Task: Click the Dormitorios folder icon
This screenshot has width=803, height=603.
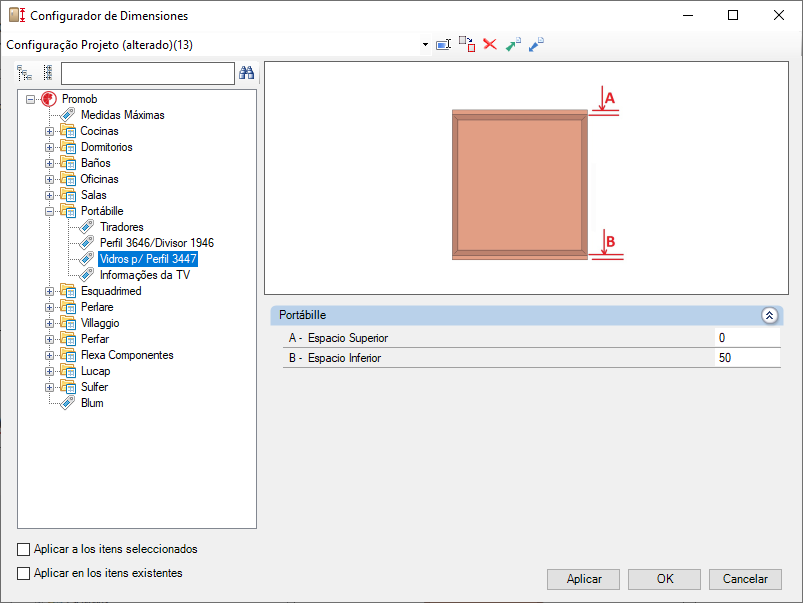Action: (x=68, y=147)
